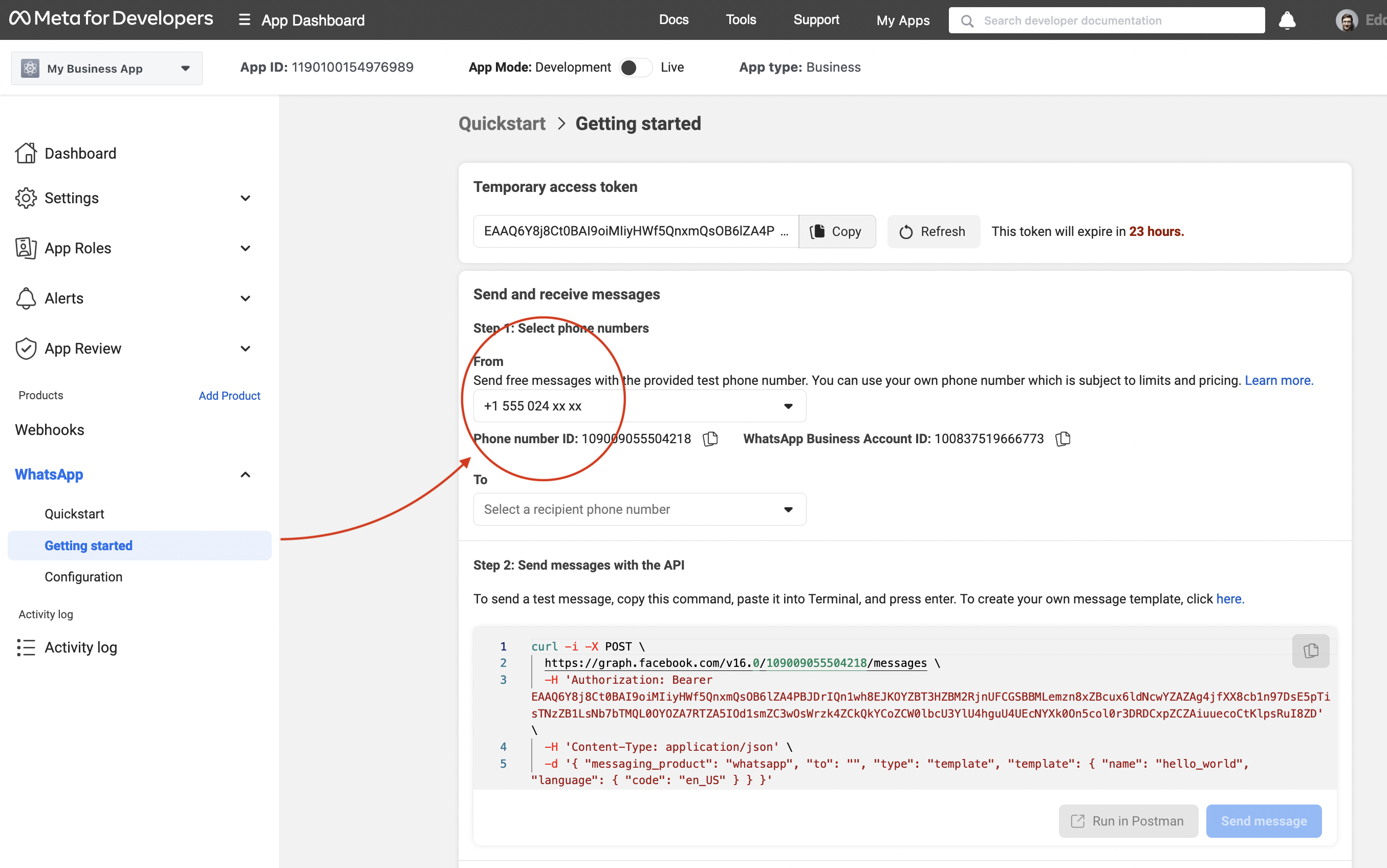The image size is (1387, 868).
Task: Click the WhatsApp product heading
Action: point(49,475)
